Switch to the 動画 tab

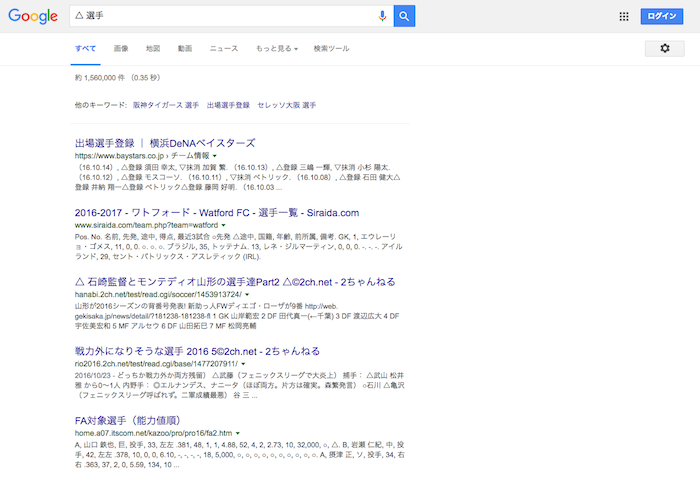pyautogui.click(x=185, y=48)
